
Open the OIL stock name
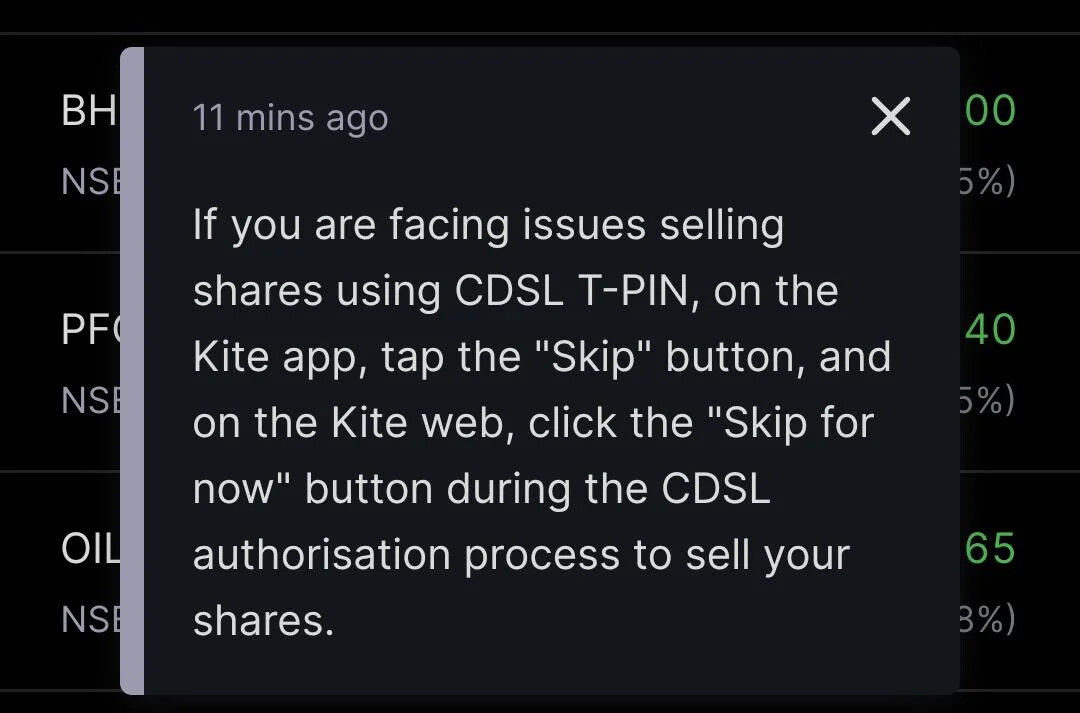90,549
